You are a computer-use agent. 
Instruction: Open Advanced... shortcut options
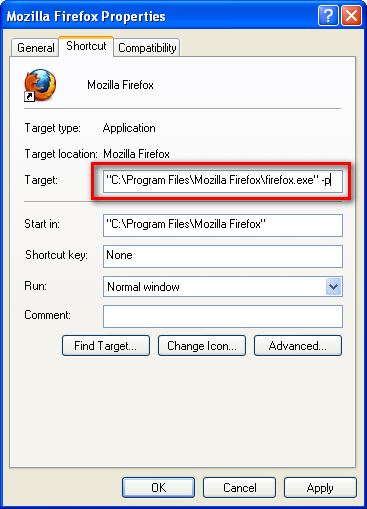[x=298, y=346]
